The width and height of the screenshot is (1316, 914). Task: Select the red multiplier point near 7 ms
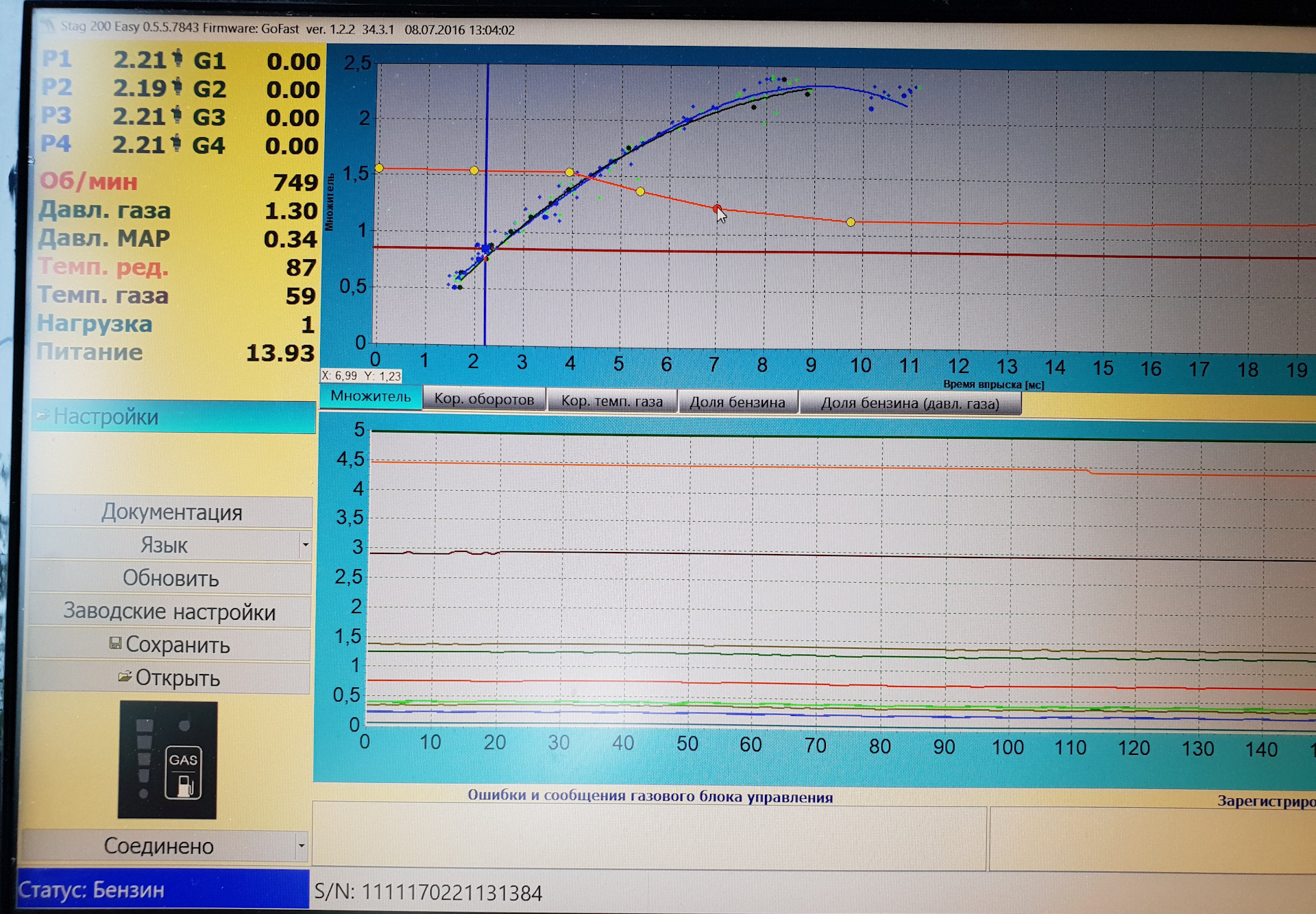716,208
